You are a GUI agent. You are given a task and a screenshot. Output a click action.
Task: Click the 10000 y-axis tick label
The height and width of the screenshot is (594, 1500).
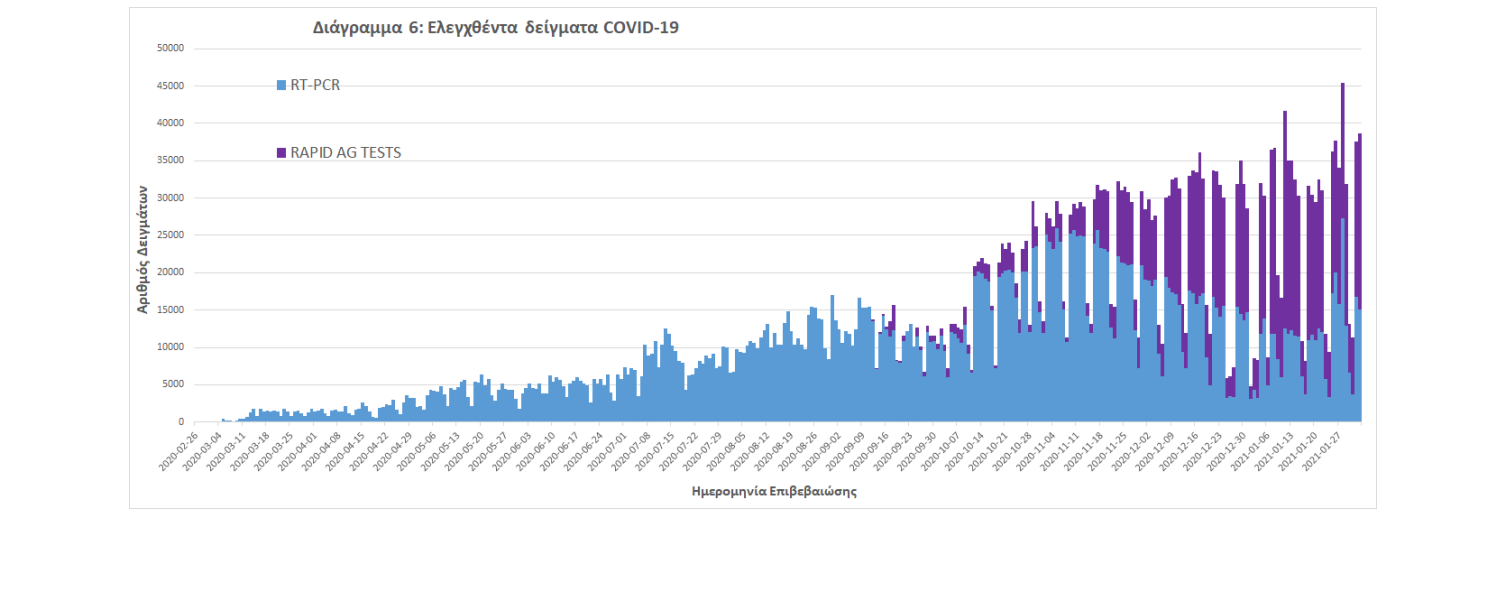click(169, 348)
